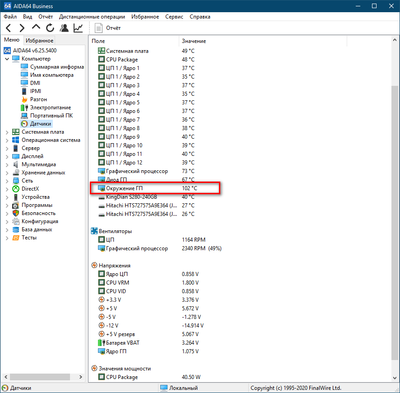Click the Отчёт report button
This screenshot has height=393, width=400.
[x=107, y=28]
